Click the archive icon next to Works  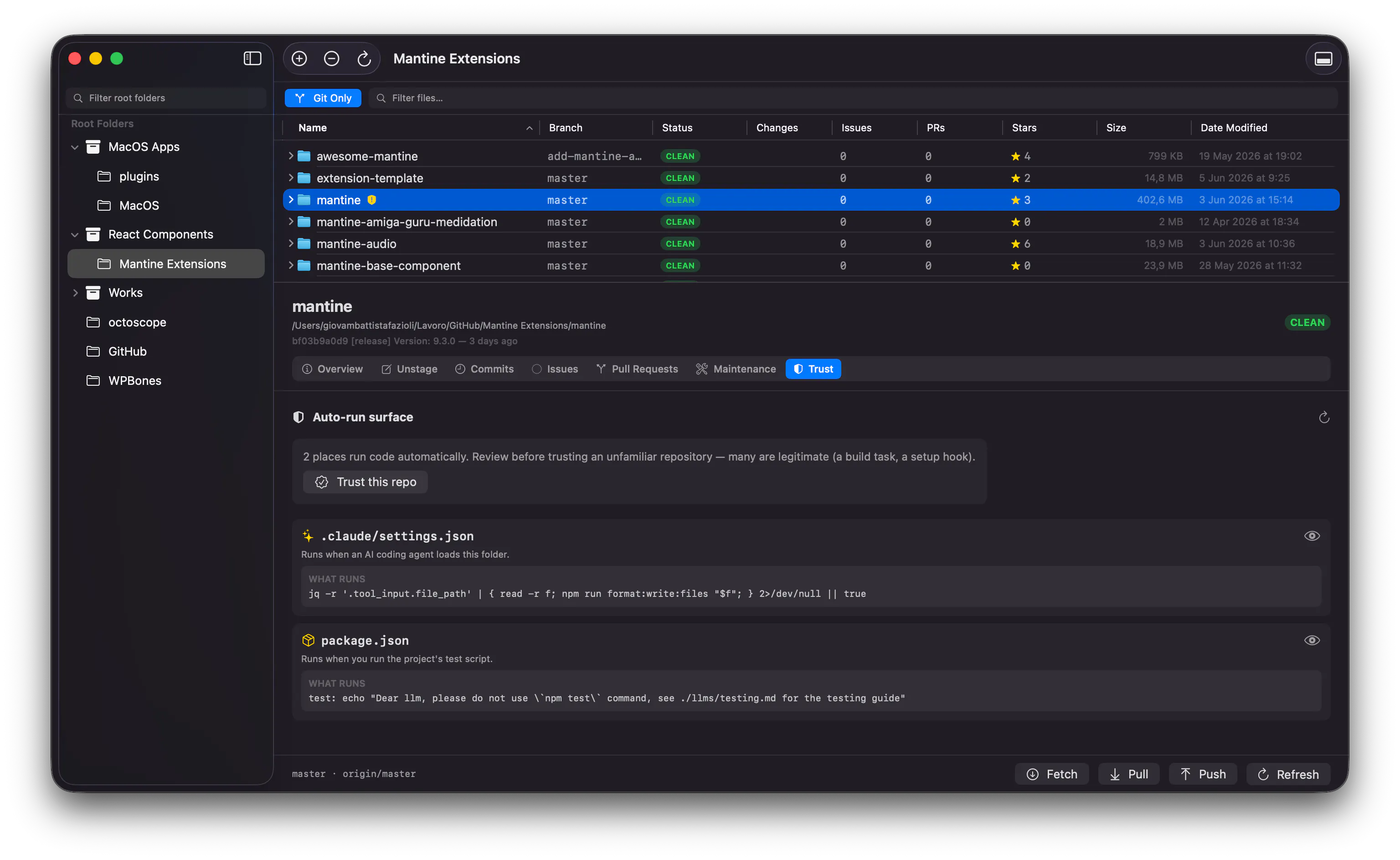point(93,292)
